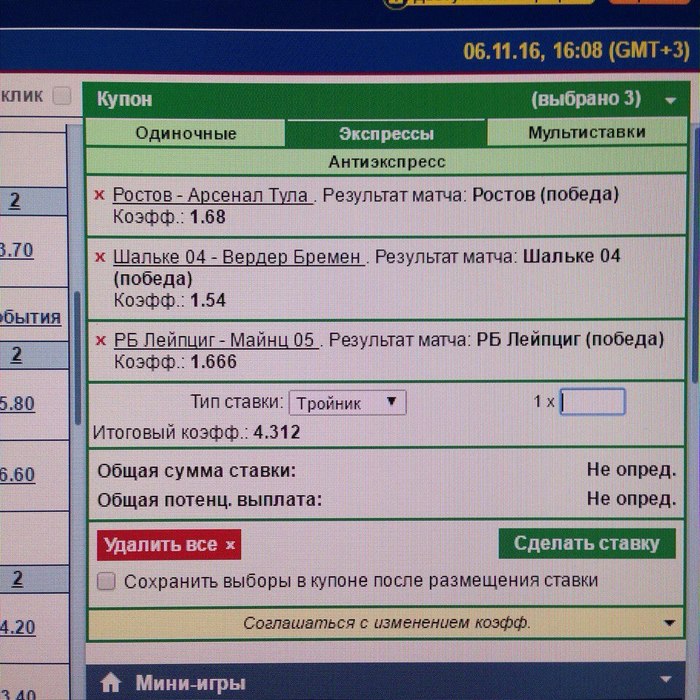This screenshot has height=700, width=700.
Task: Expand the Мини-игры panel arrow
Action: point(666,679)
